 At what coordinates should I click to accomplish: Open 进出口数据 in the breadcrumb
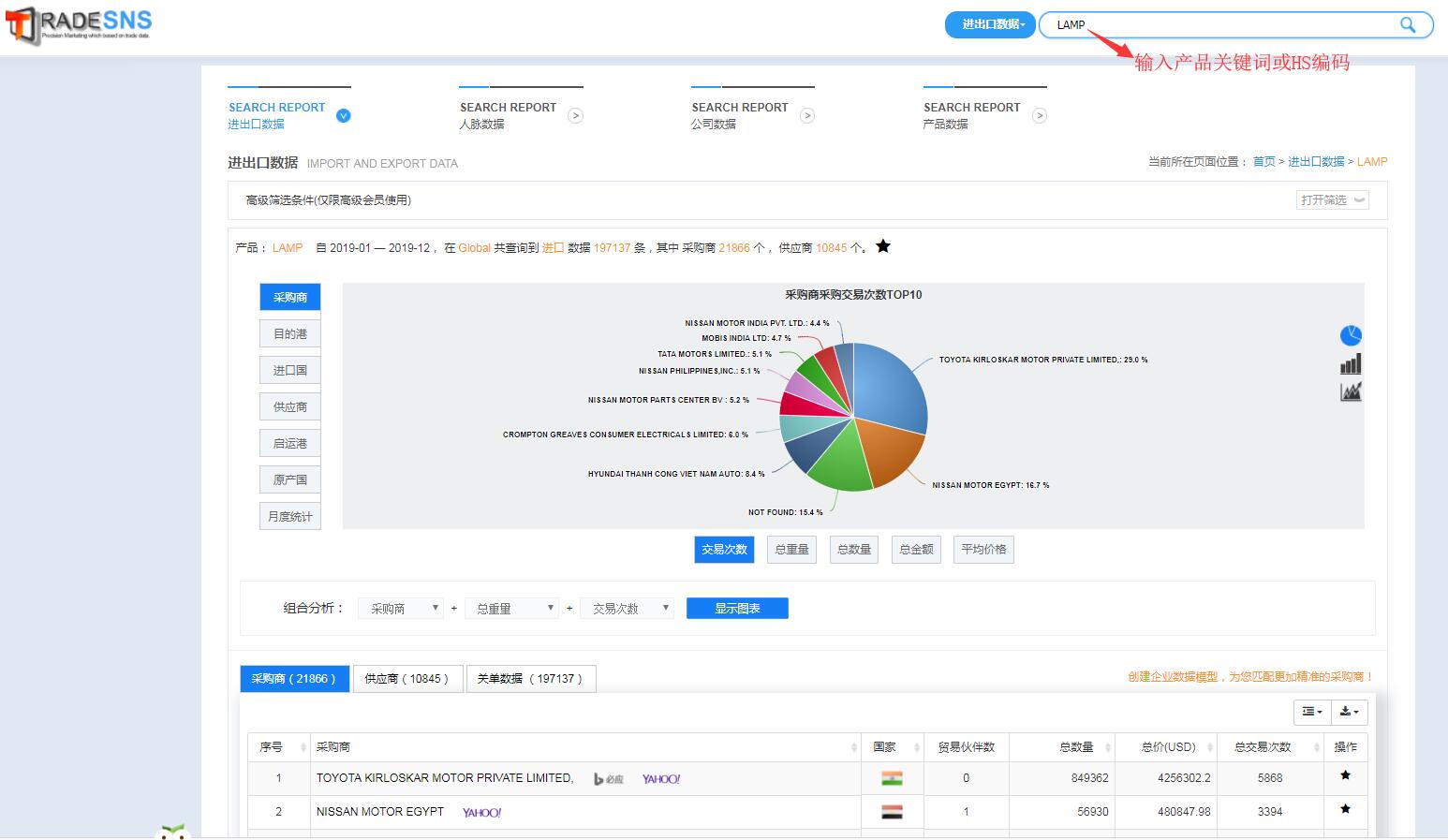[x=1316, y=162]
